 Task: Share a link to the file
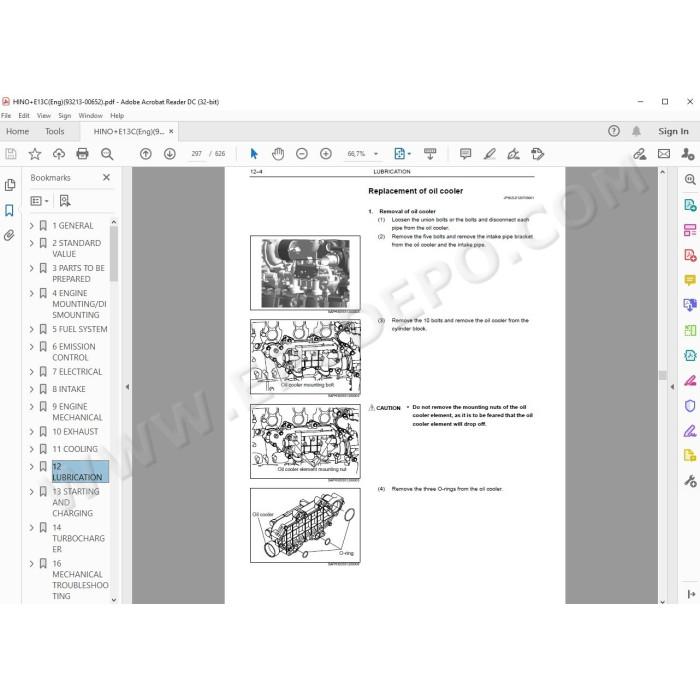(640, 154)
